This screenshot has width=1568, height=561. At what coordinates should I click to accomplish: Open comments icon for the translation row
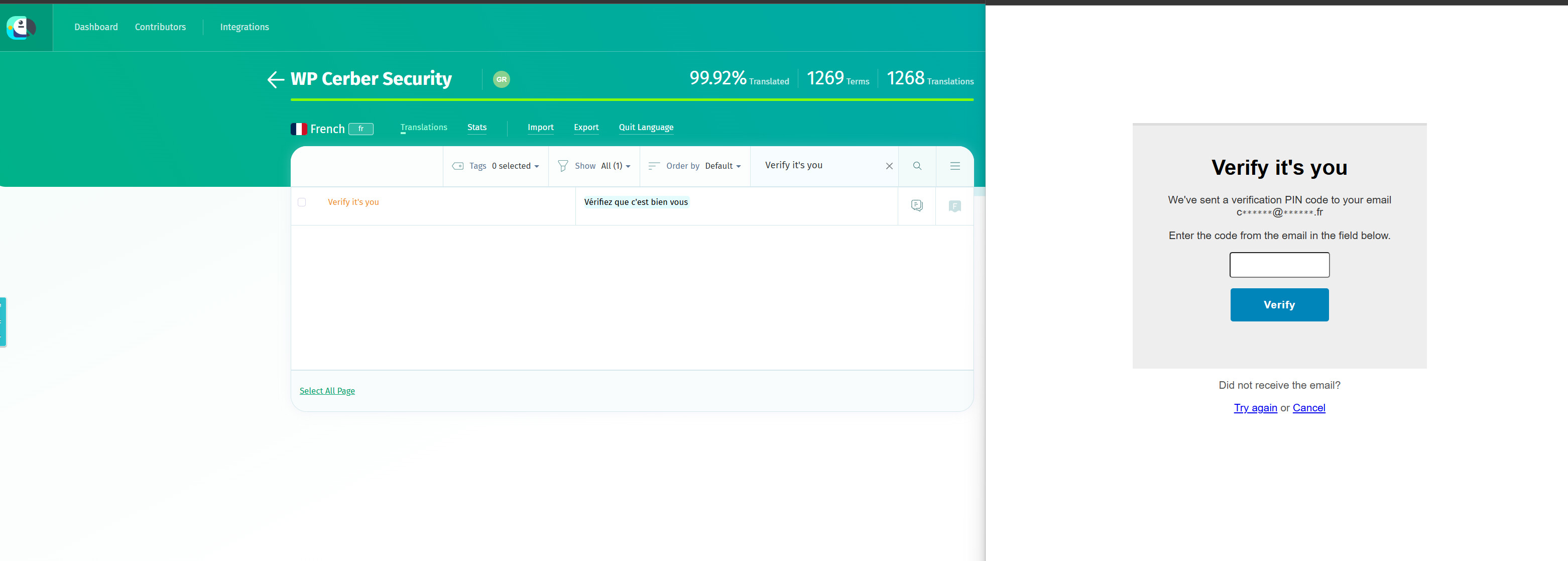click(x=917, y=206)
